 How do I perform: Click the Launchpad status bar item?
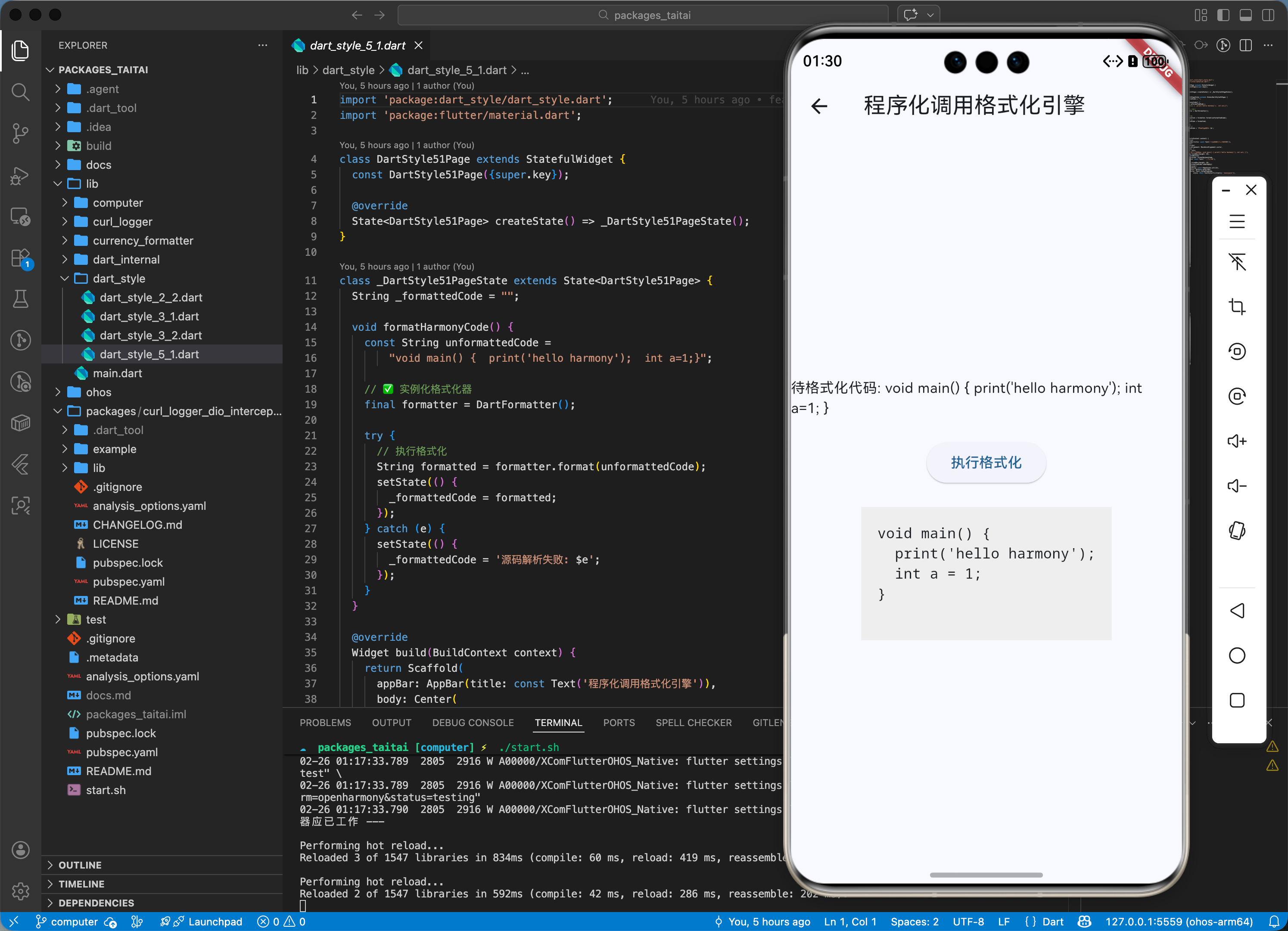[215, 922]
